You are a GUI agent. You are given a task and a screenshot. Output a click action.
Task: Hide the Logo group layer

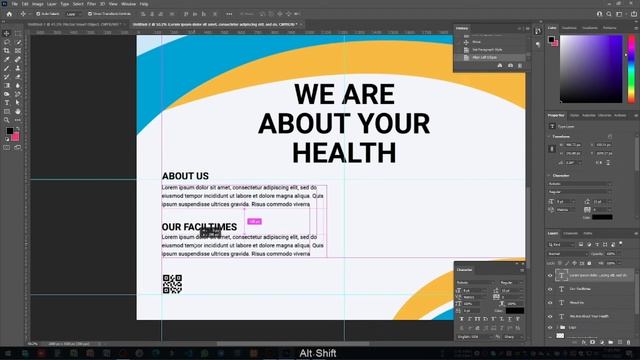click(550, 327)
